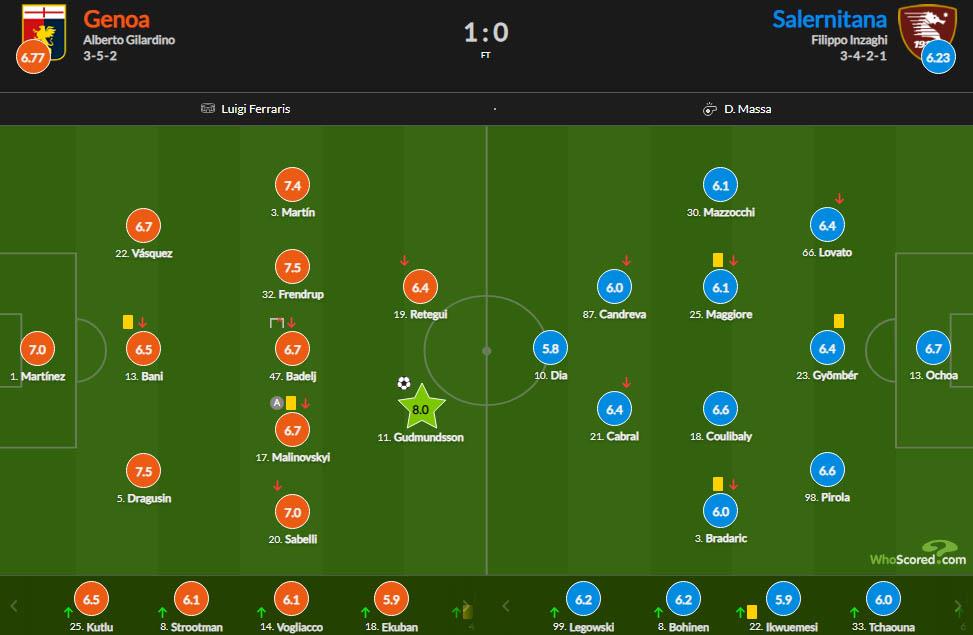The height and width of the screenshot is (635, 973).
Task: Select Ochoa's 6.7 rating bubble
Action: click(x=934, y=349)
